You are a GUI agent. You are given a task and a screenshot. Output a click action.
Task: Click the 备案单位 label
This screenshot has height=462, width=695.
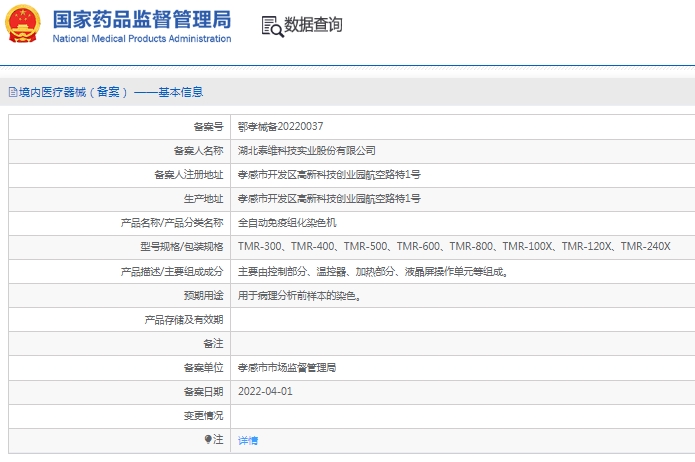click(x=203, y=368)
